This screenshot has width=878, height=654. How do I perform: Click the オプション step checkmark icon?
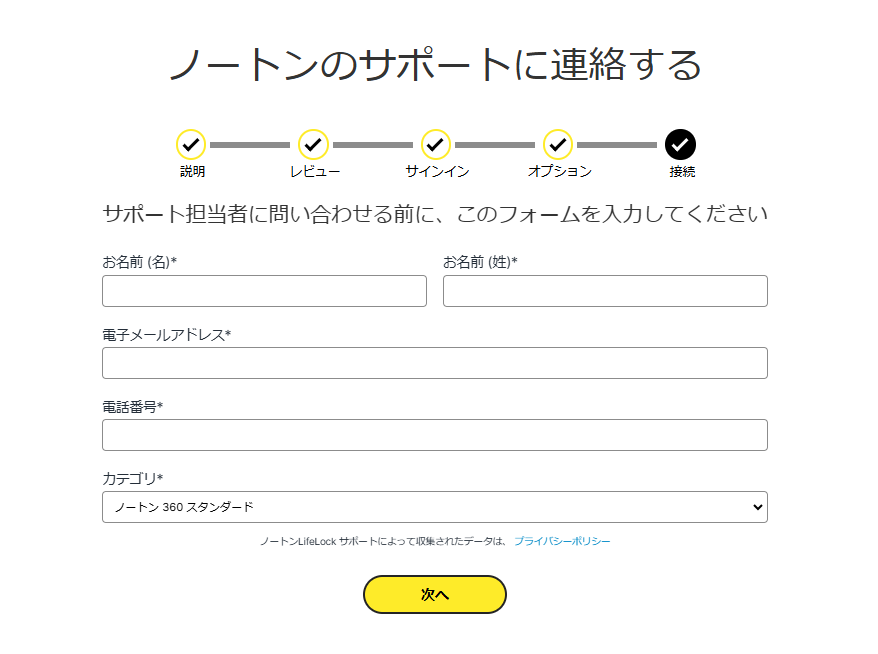pyautogui.click(x=558, y=144)
